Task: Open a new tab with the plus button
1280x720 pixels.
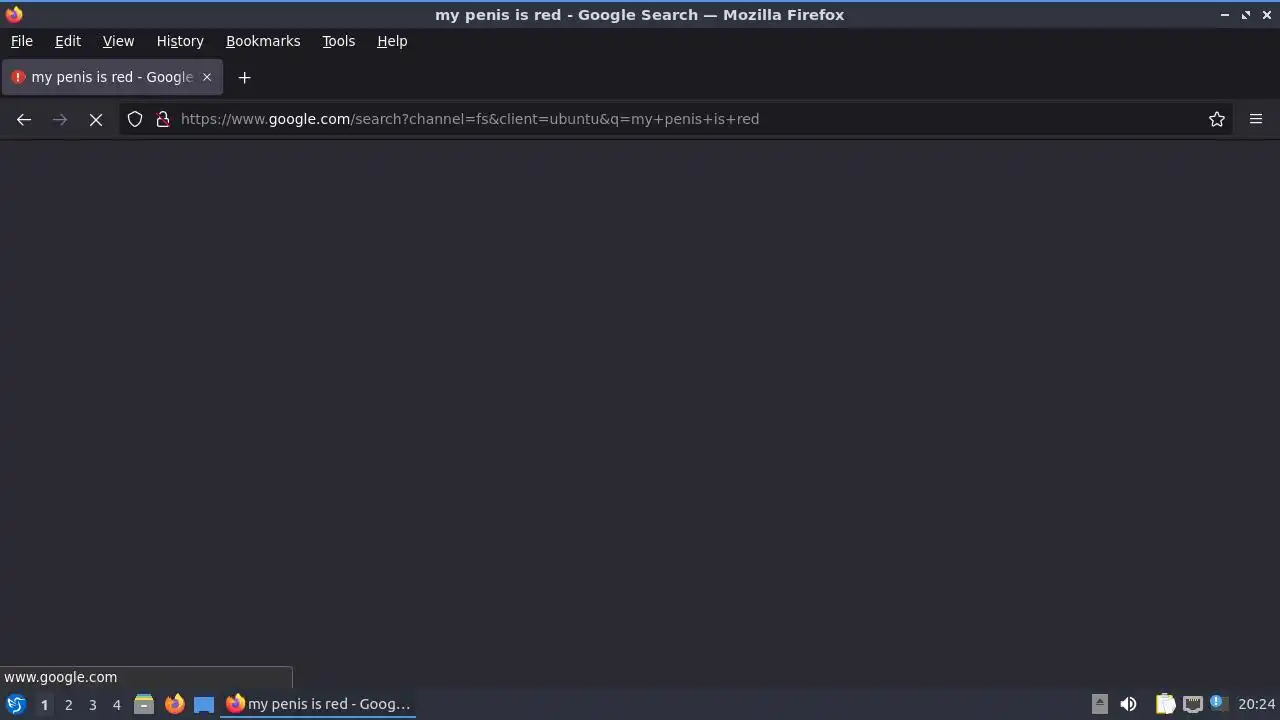Action: pyautogui.click(x=244, y=77)
